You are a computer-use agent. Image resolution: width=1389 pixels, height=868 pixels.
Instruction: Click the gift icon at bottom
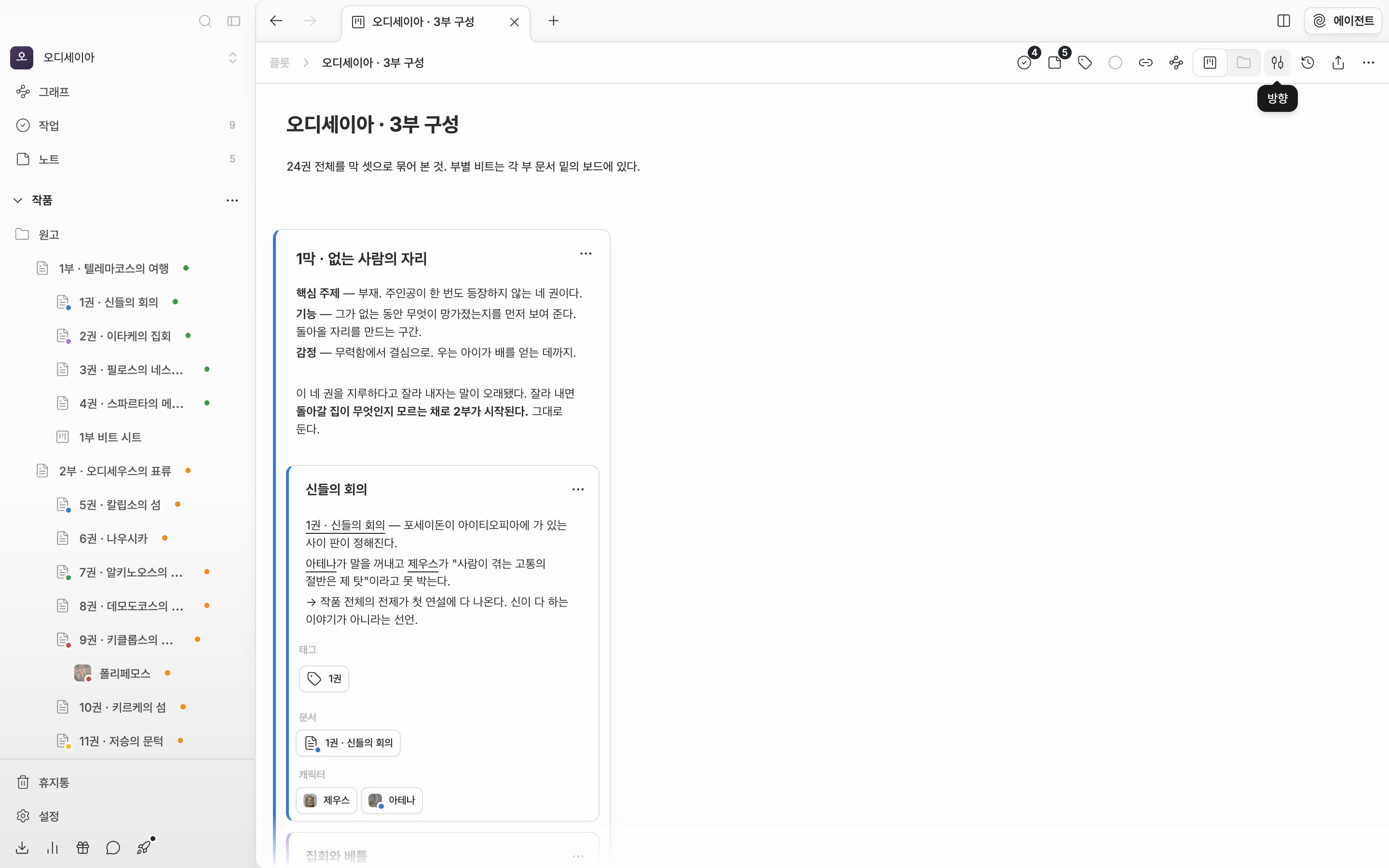[x=83, y=848]
